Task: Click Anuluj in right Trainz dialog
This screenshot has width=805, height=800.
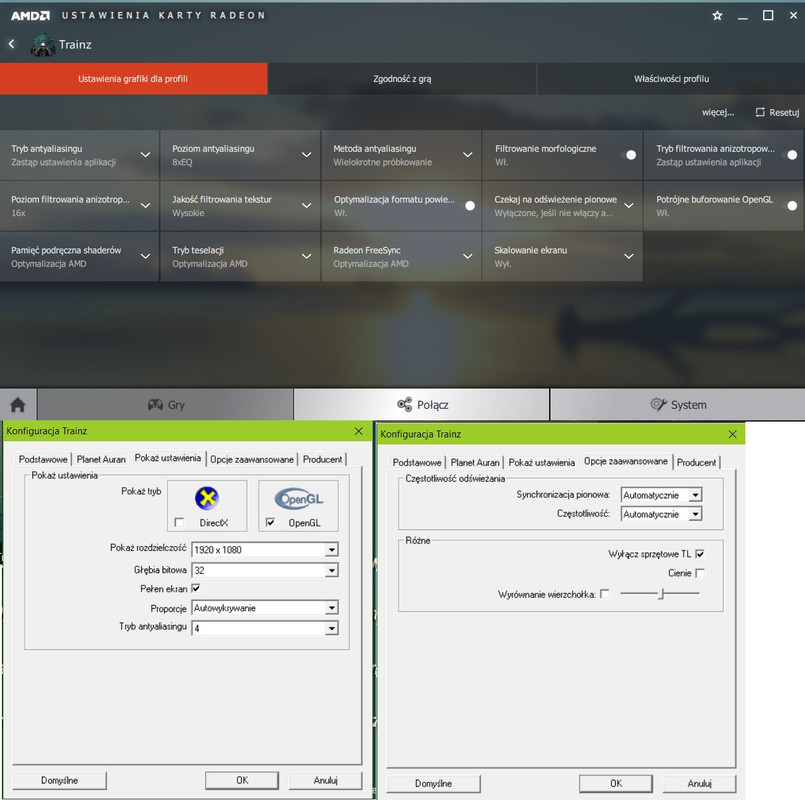Action: point(699,784)
